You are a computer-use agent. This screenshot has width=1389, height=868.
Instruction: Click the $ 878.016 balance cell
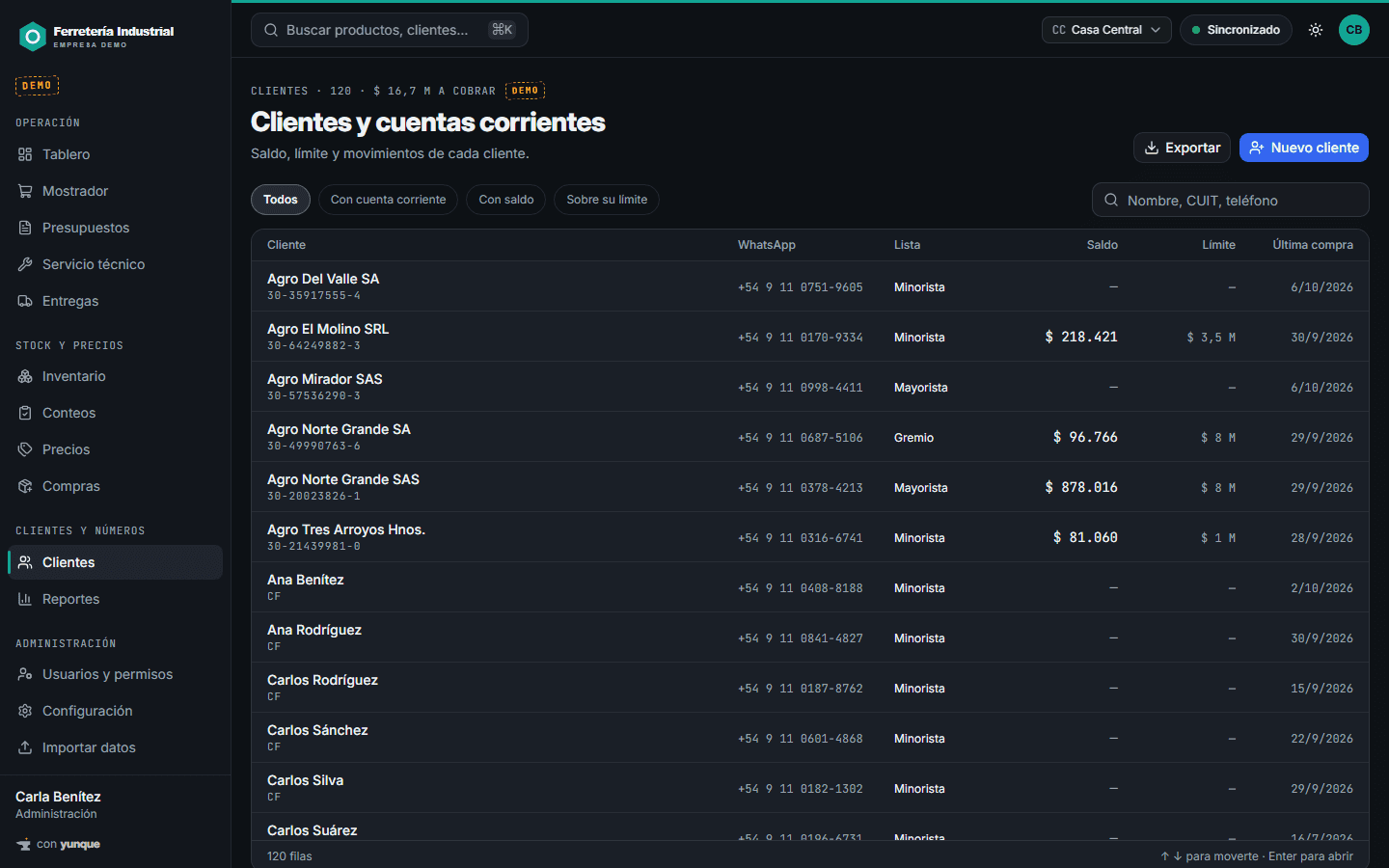[1081, 487]
